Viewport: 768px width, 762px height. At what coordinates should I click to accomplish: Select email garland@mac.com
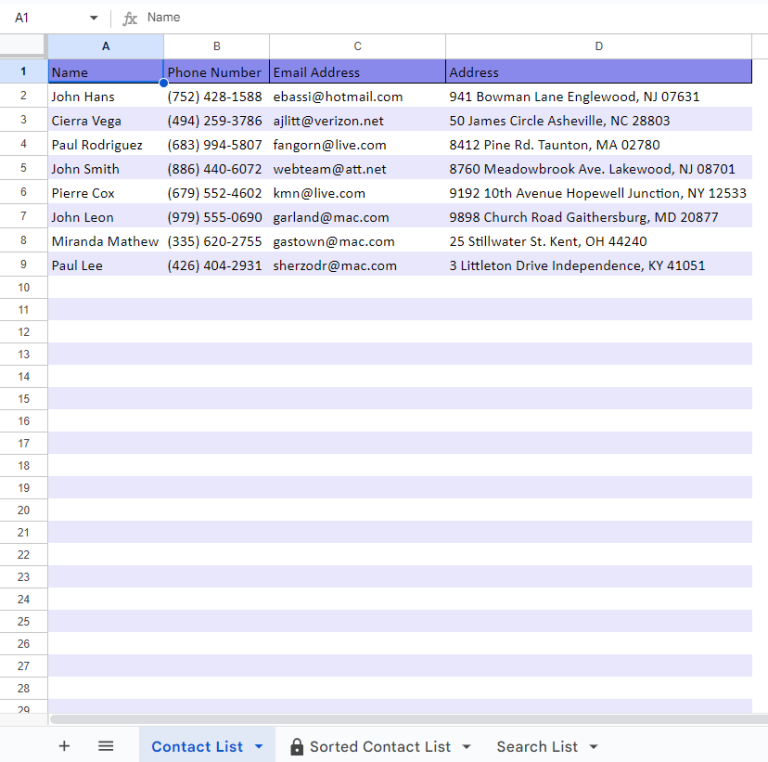coord(358,216)
